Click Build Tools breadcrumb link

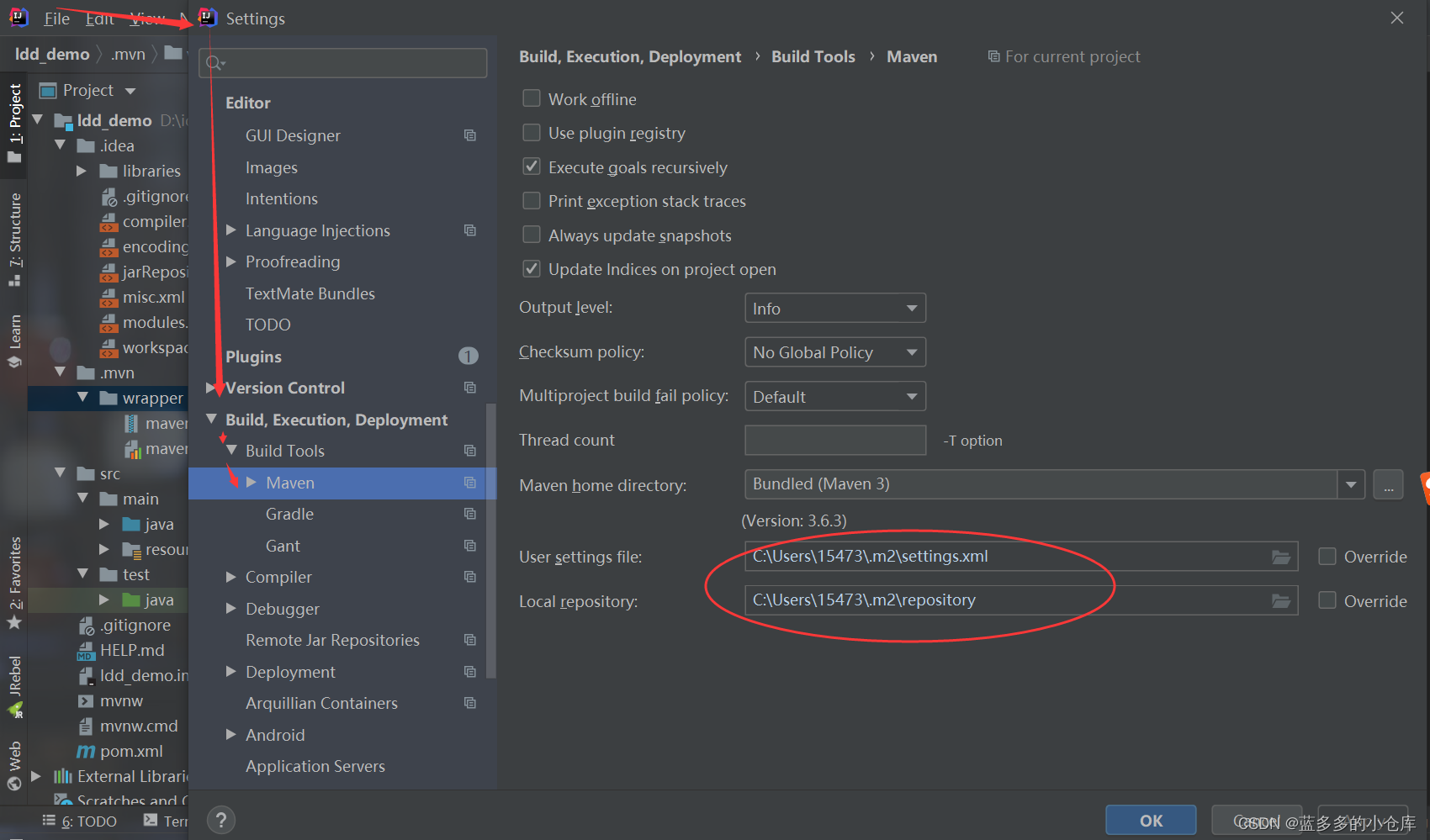tap(813, 56)
